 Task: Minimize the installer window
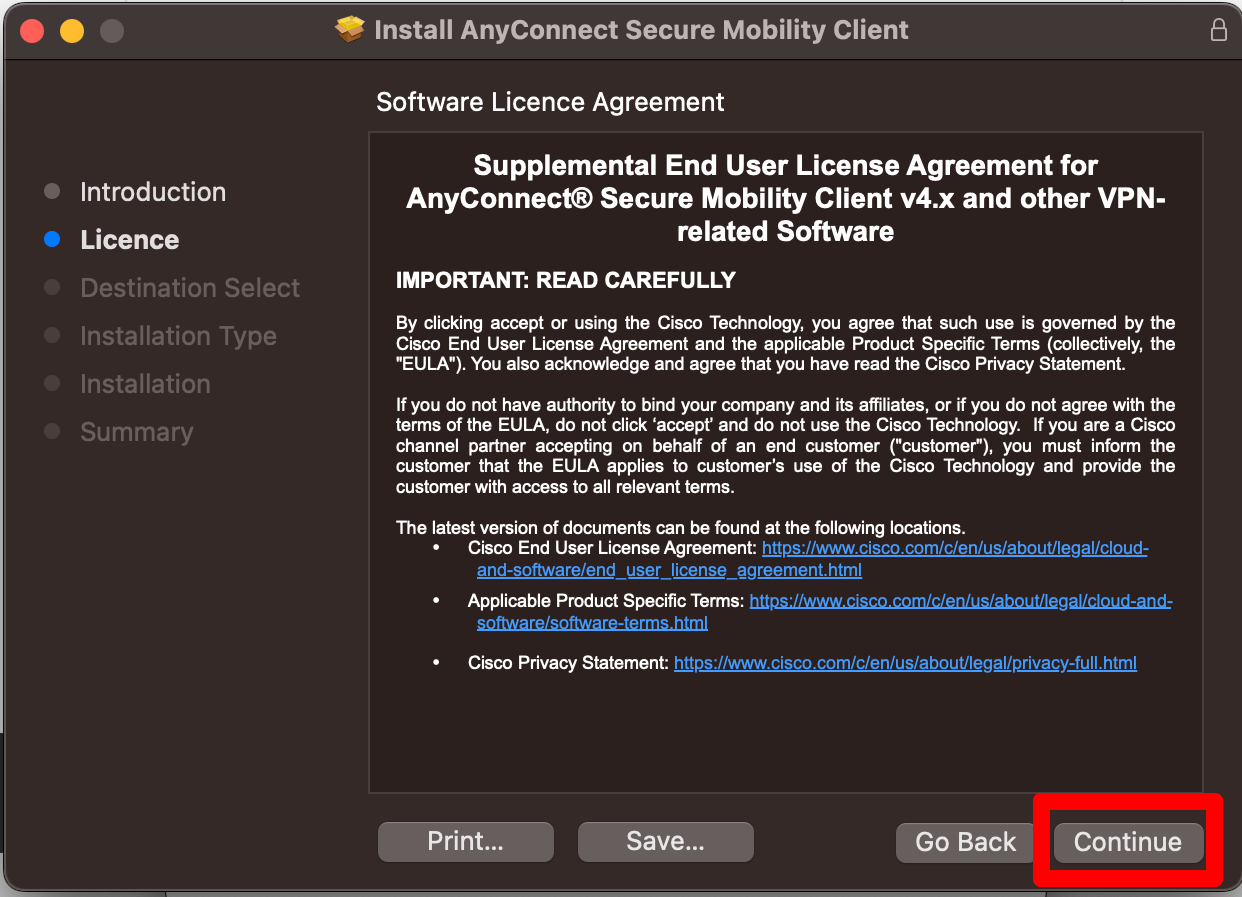(71, 30)
